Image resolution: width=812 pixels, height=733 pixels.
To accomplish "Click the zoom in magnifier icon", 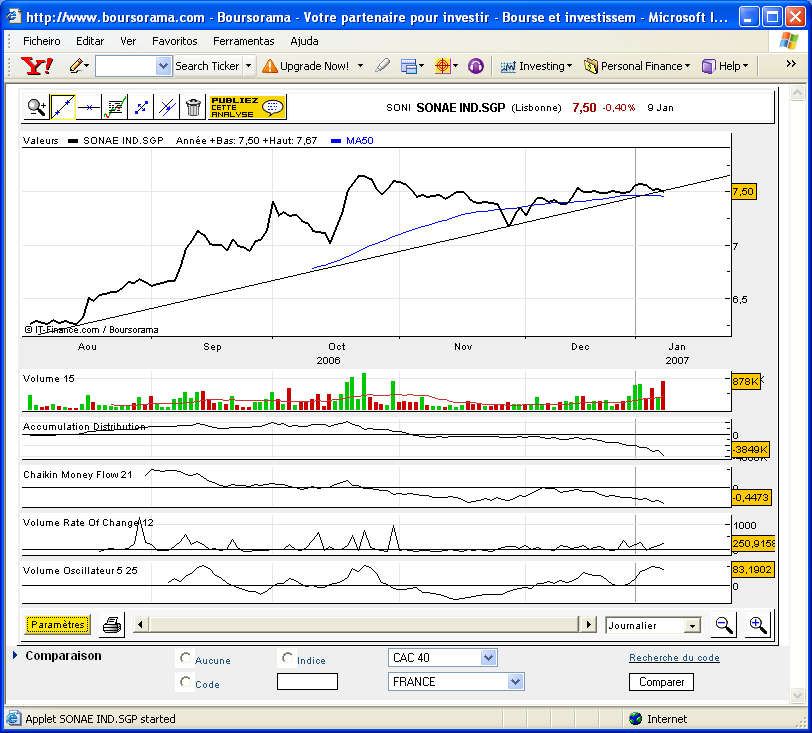I will coord(758,625).
